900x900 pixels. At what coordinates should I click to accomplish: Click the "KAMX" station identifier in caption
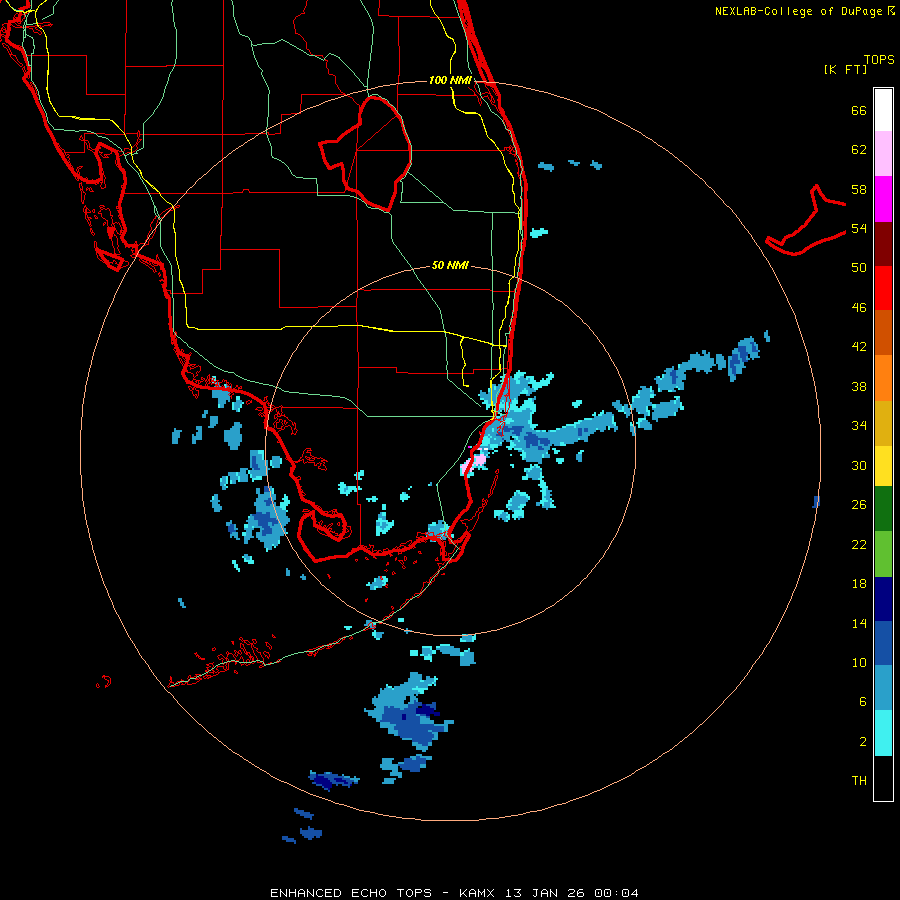tap(476, 893)
